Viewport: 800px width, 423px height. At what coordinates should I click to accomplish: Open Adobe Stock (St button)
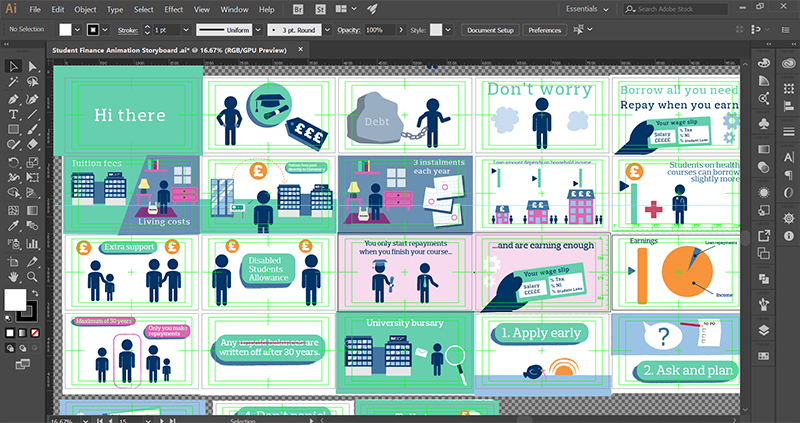coord(320,9)
